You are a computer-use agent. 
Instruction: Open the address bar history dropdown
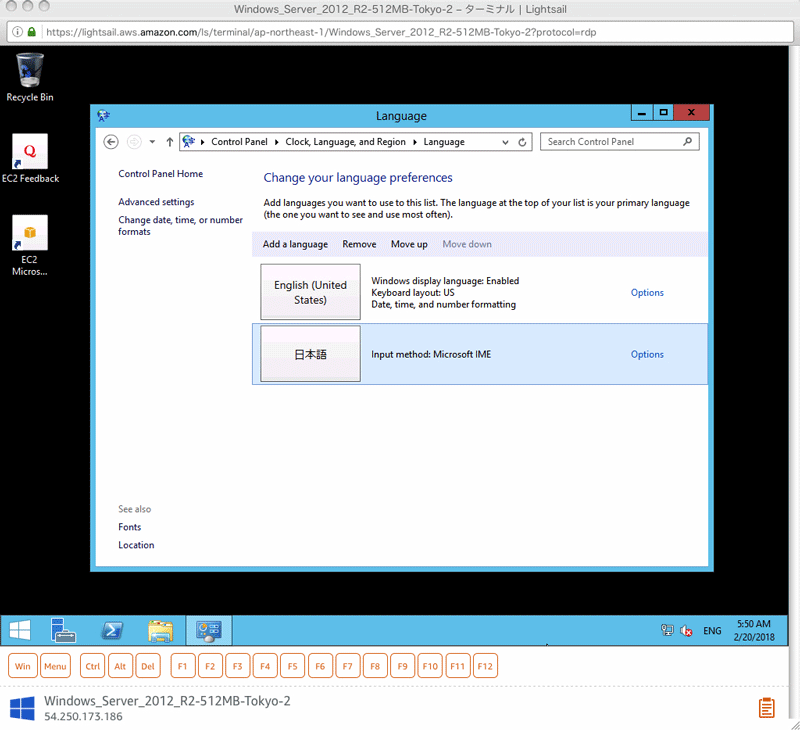[505, 142]
